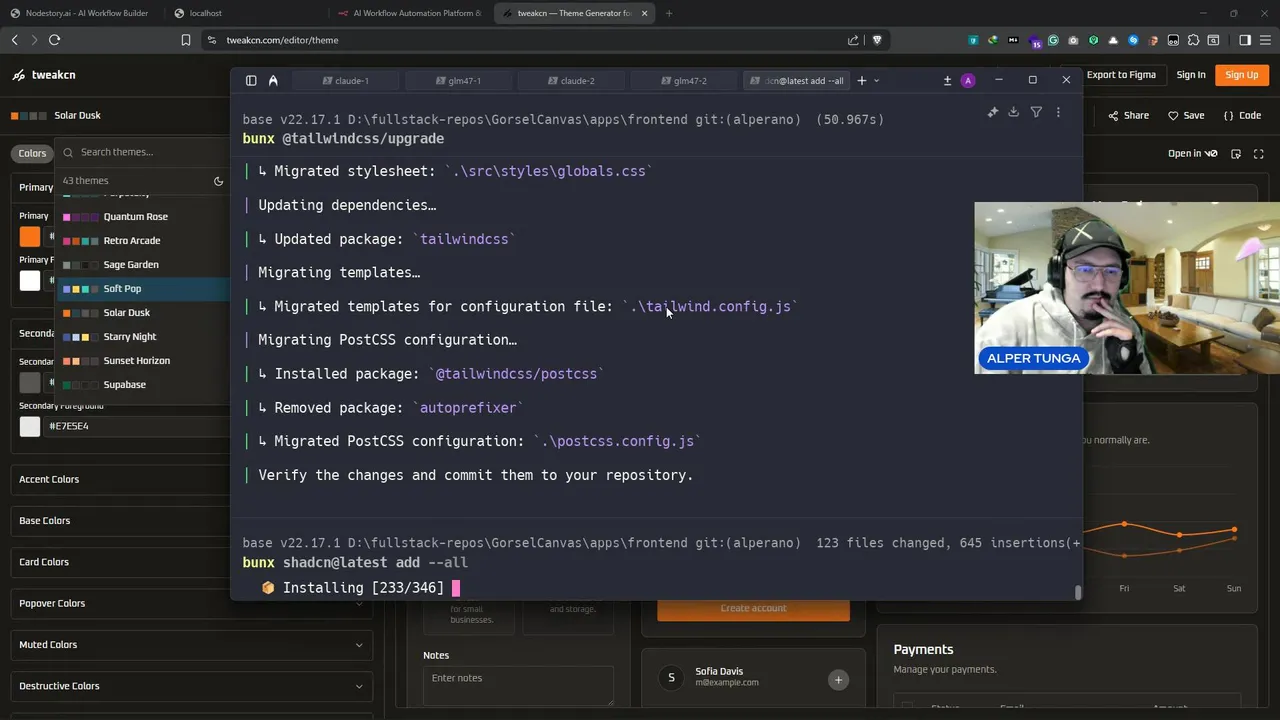Click the download output icon in terminal
Screen dimensions: 1280x720
pos(1014,112)
